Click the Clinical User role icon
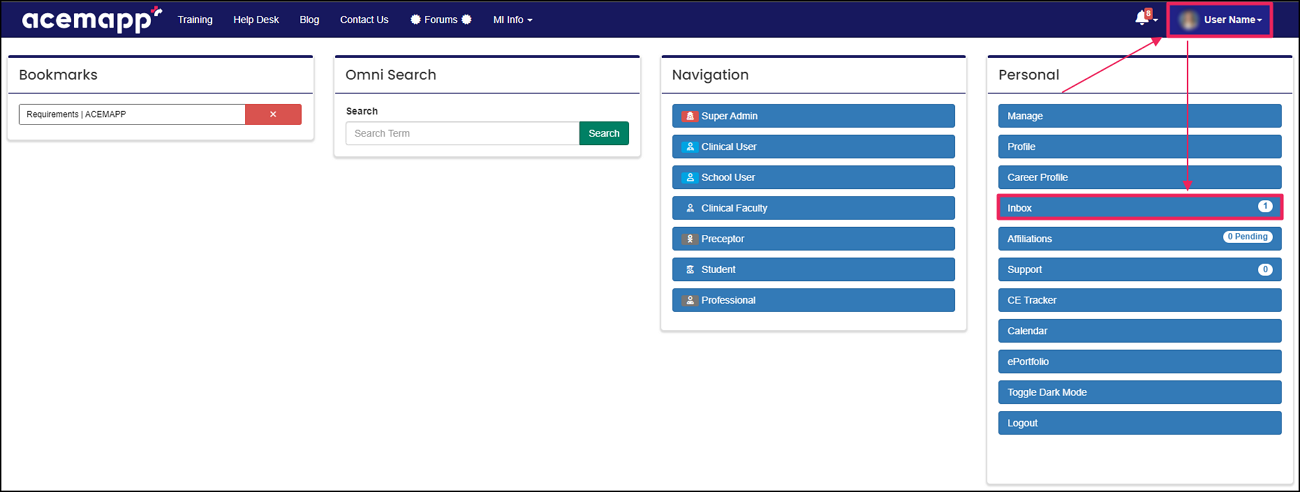 tap(689, 147)
